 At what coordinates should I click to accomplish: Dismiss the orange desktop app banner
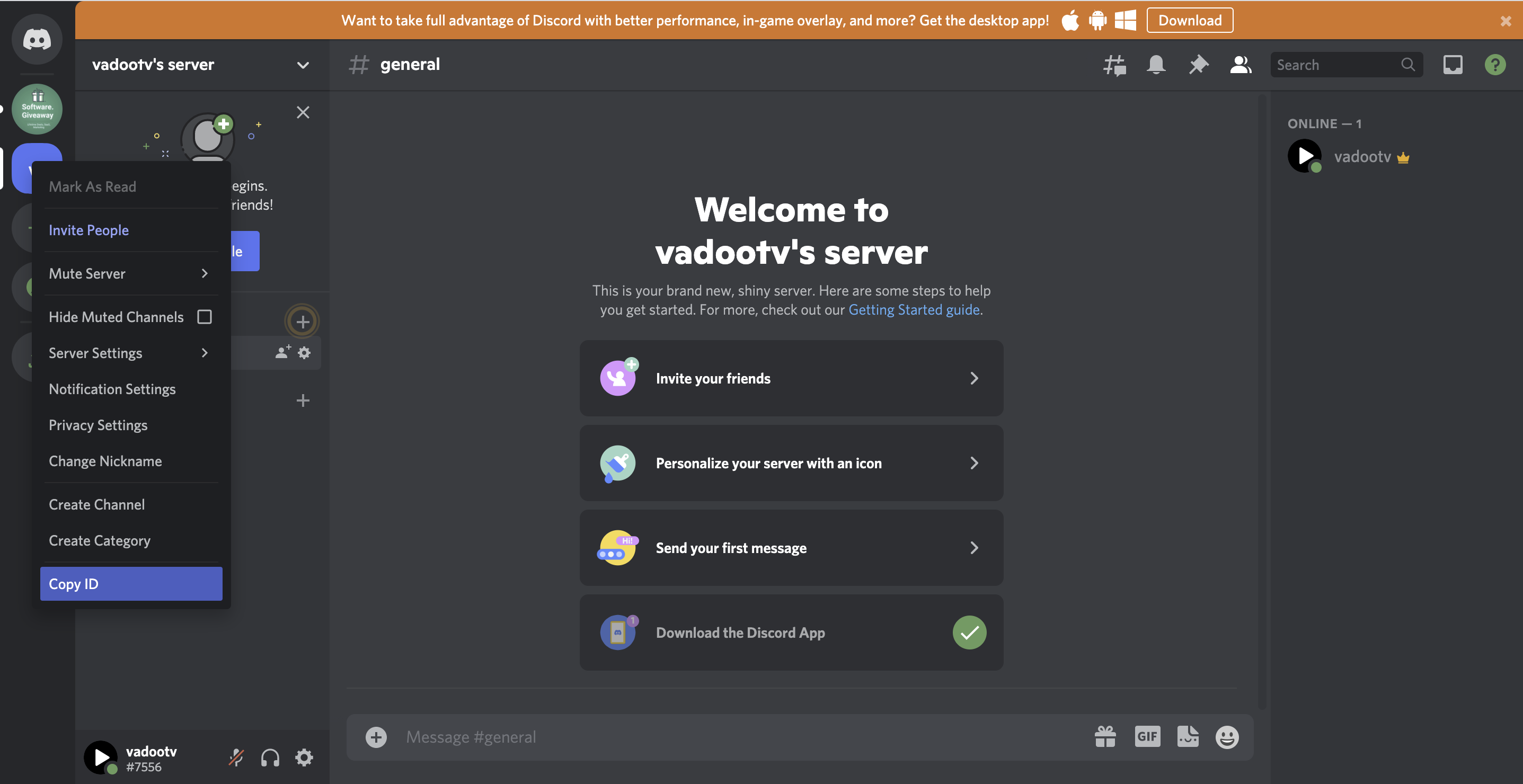1506,21
